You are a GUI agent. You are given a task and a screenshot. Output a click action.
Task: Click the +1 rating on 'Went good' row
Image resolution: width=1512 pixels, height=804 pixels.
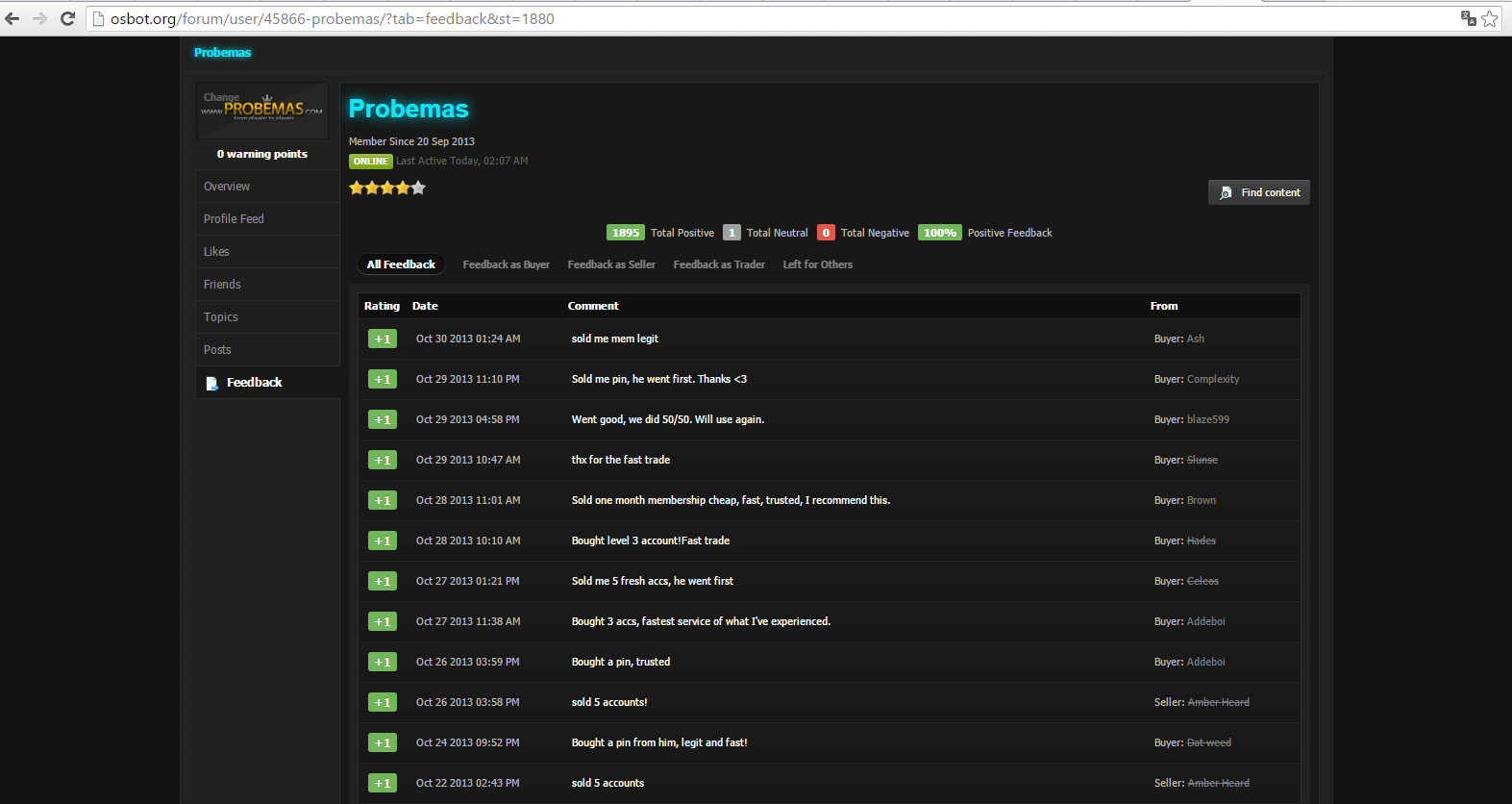point(383,419)
